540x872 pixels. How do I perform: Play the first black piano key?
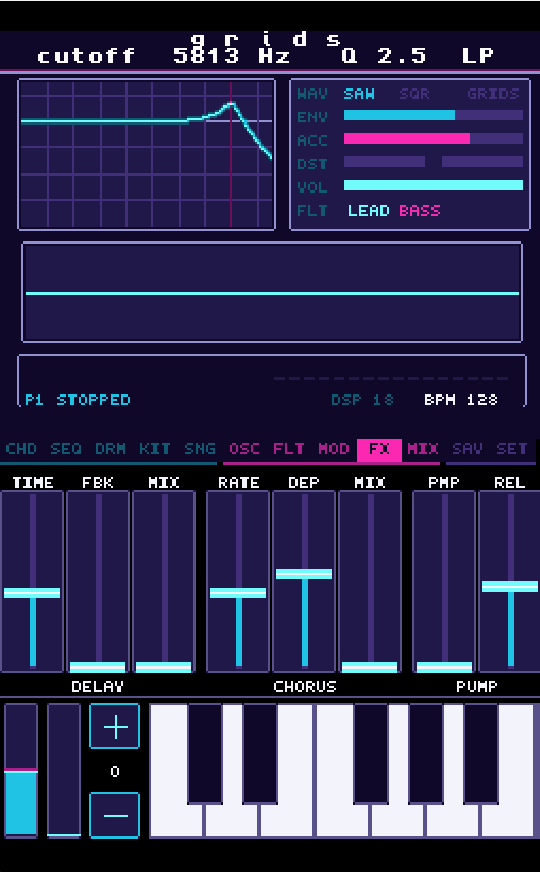(x=205, y=754)
